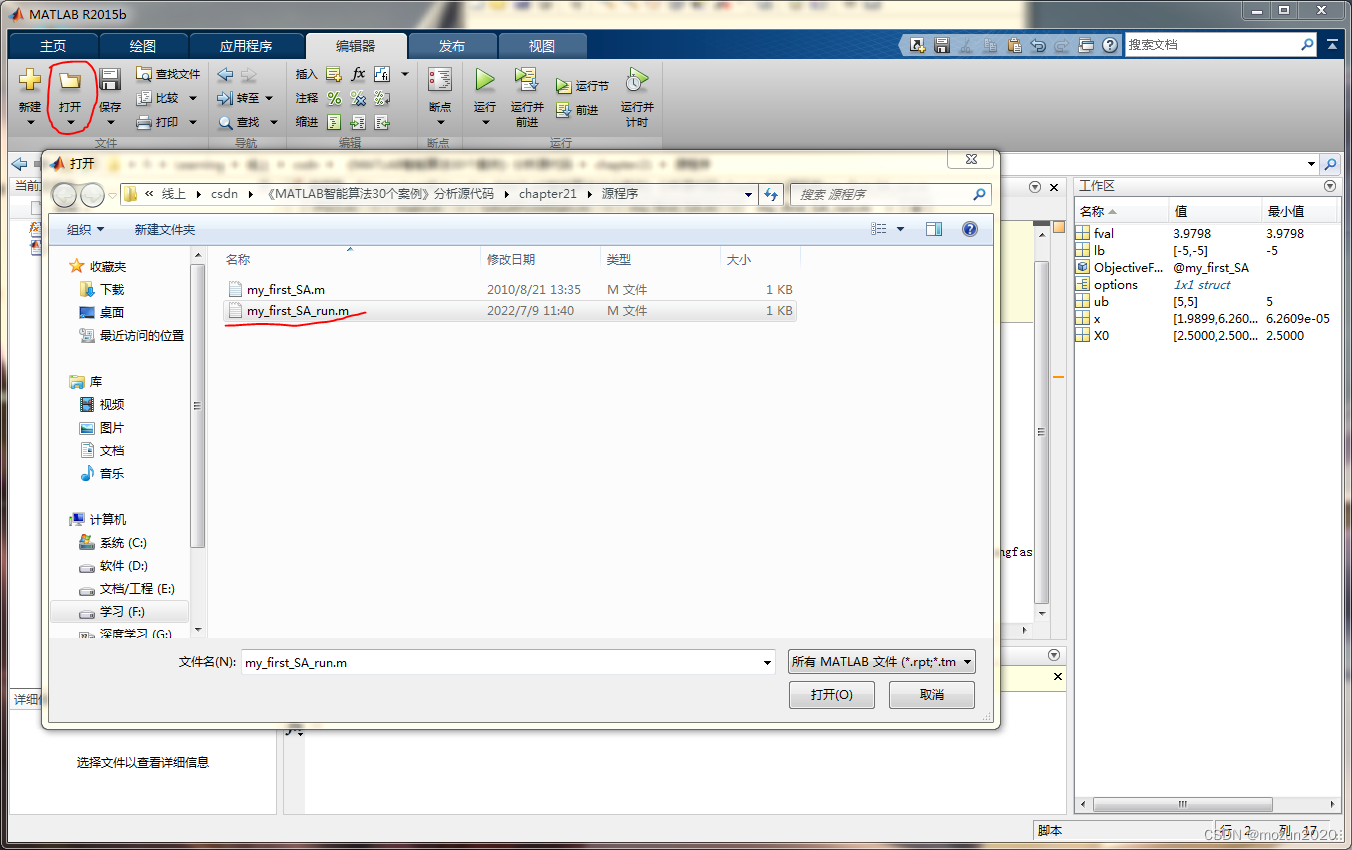1352x850 pixels.
Task: Click the 文件名 input field
Action: (x=500, y=662)
